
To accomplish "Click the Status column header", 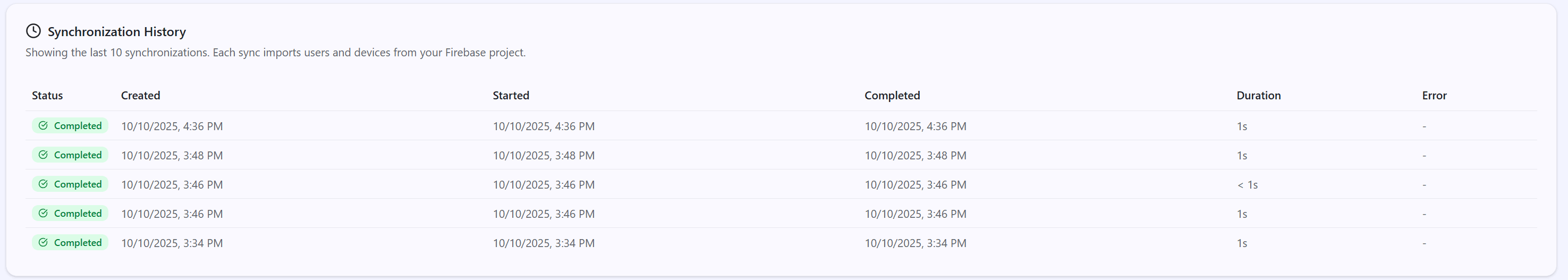I will point(47,96).
